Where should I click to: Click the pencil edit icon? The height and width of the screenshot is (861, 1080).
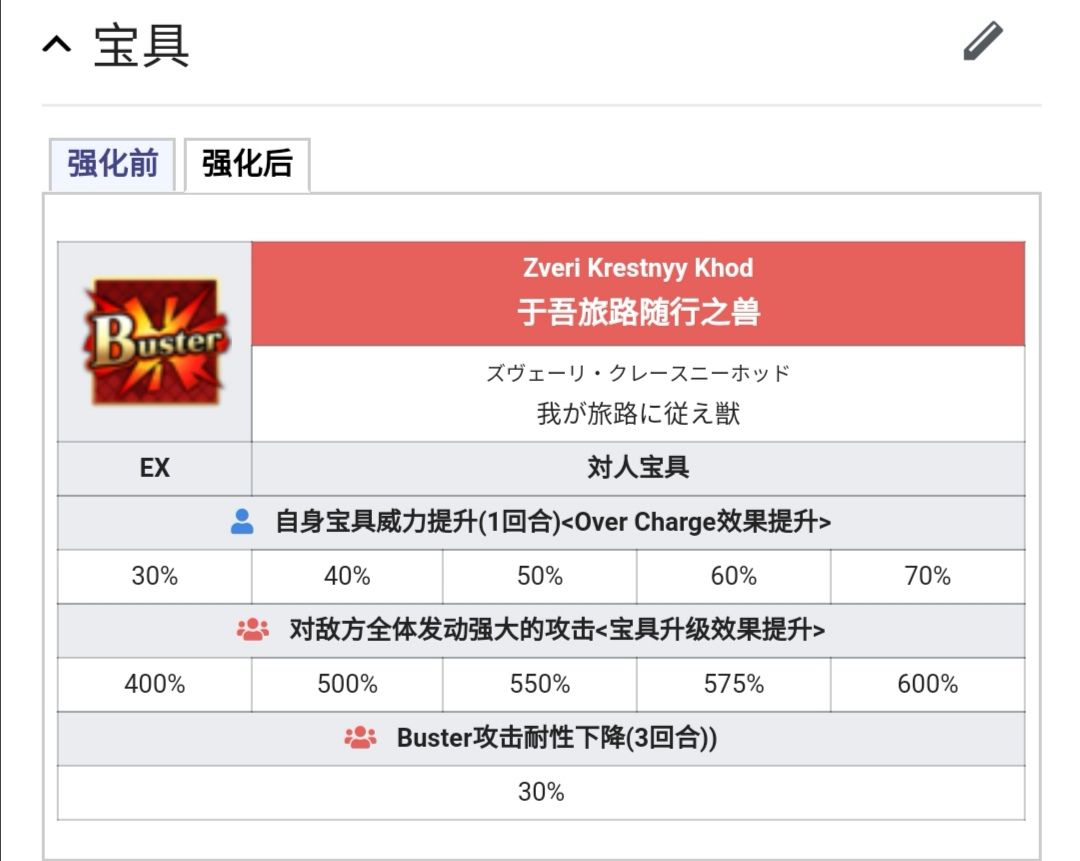pyautogui.click(x=983, y=41)
